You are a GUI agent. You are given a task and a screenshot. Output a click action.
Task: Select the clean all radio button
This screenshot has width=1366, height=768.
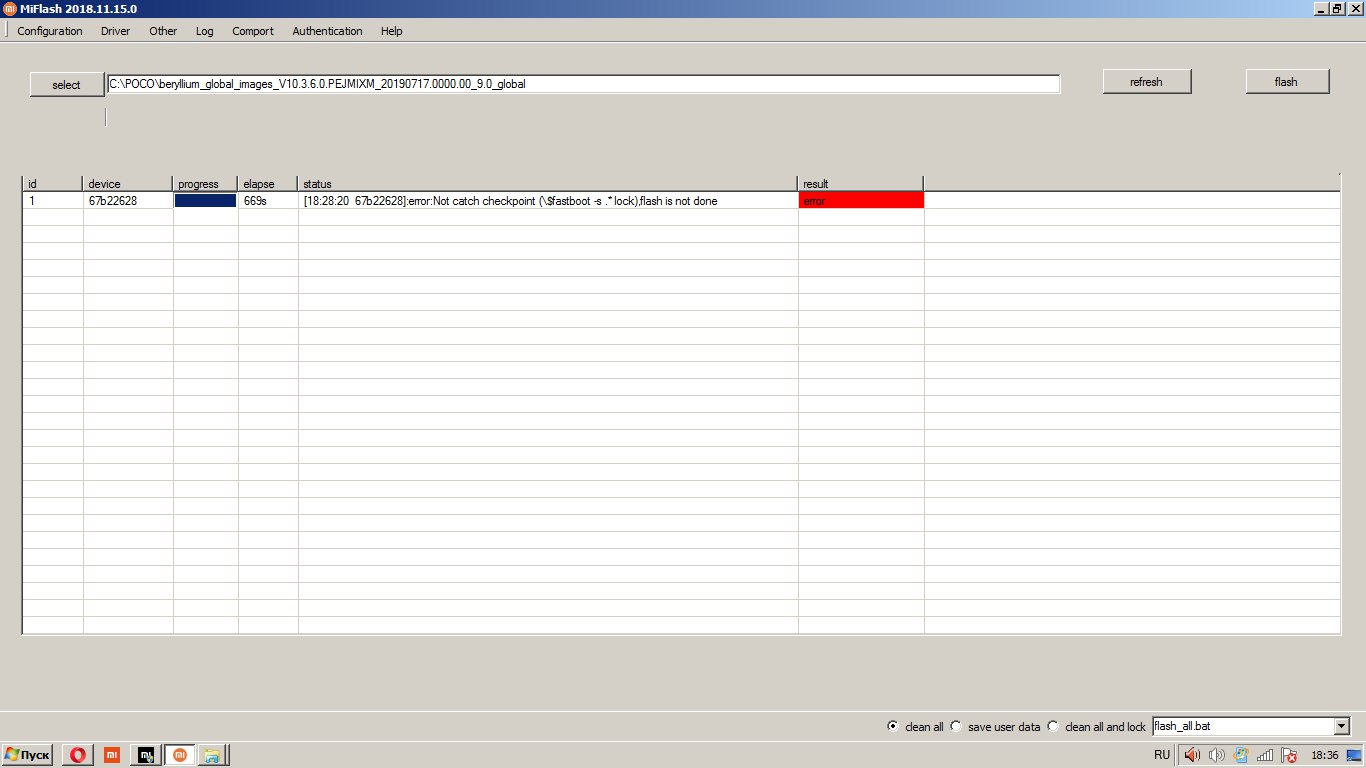coord(893,727)
